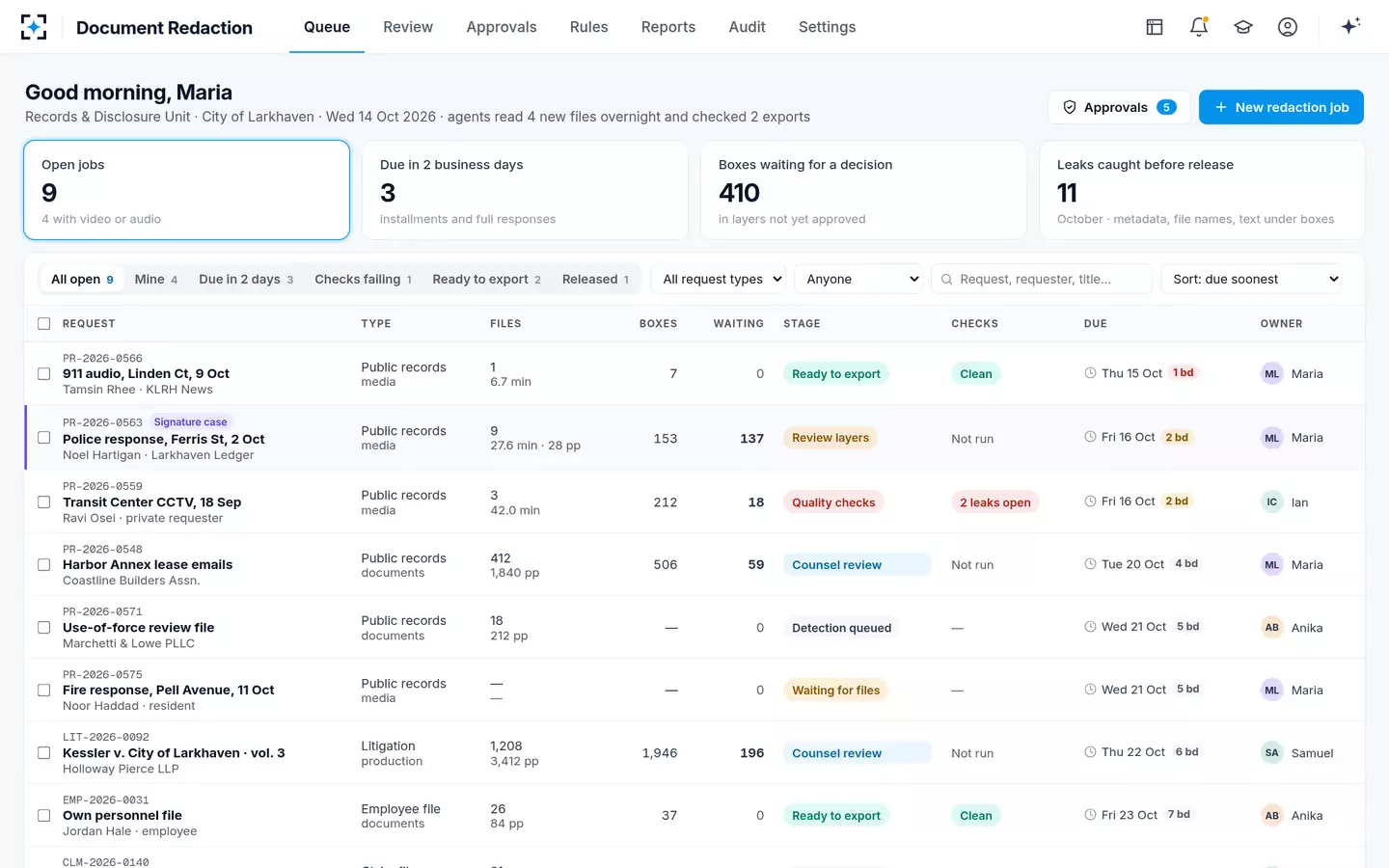The image size is (1389, 868).
Task: Toggle the select-all requests checkbox
Action: point(43,324)
